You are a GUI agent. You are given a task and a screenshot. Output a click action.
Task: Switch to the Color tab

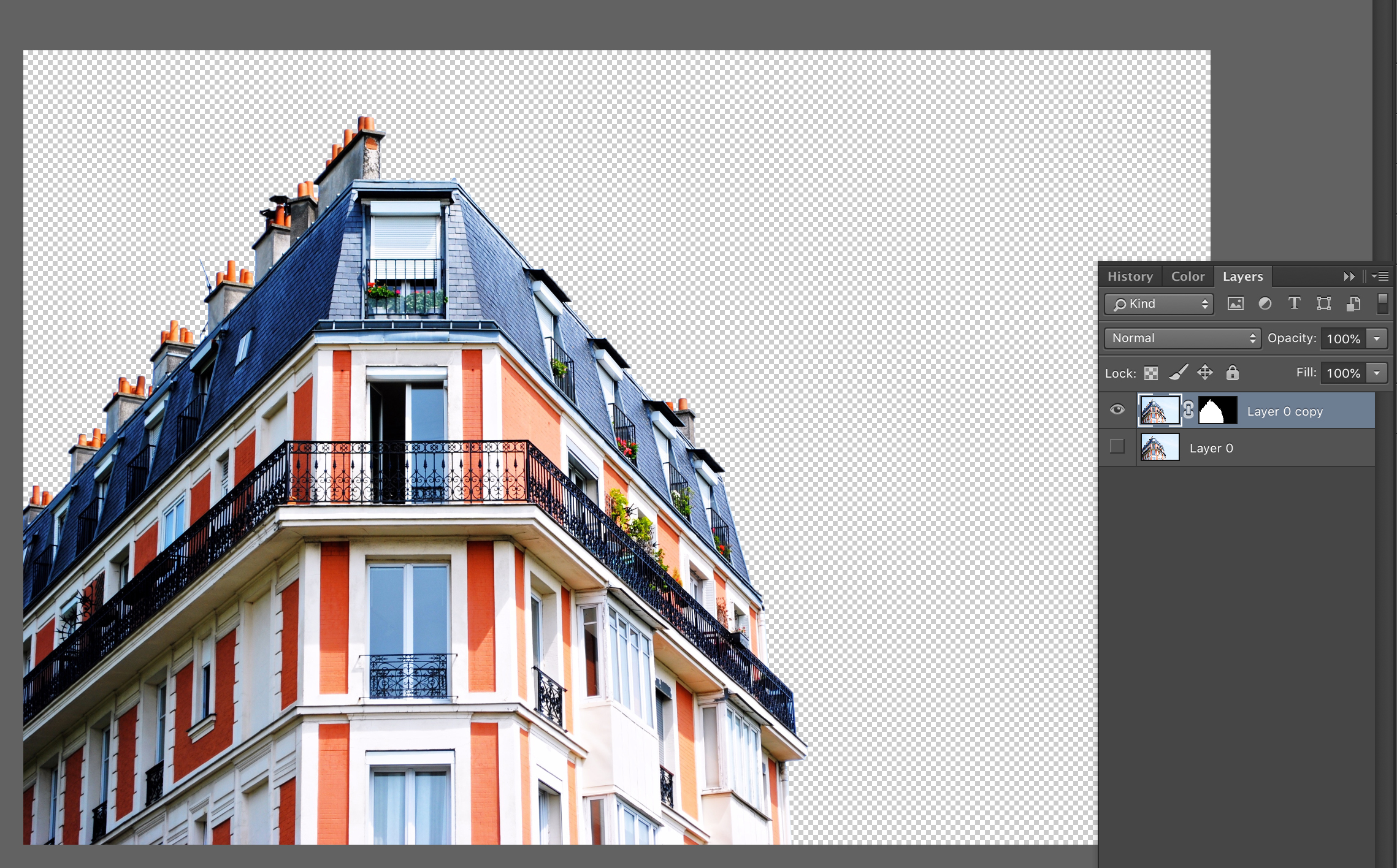tap(1186, 277)
